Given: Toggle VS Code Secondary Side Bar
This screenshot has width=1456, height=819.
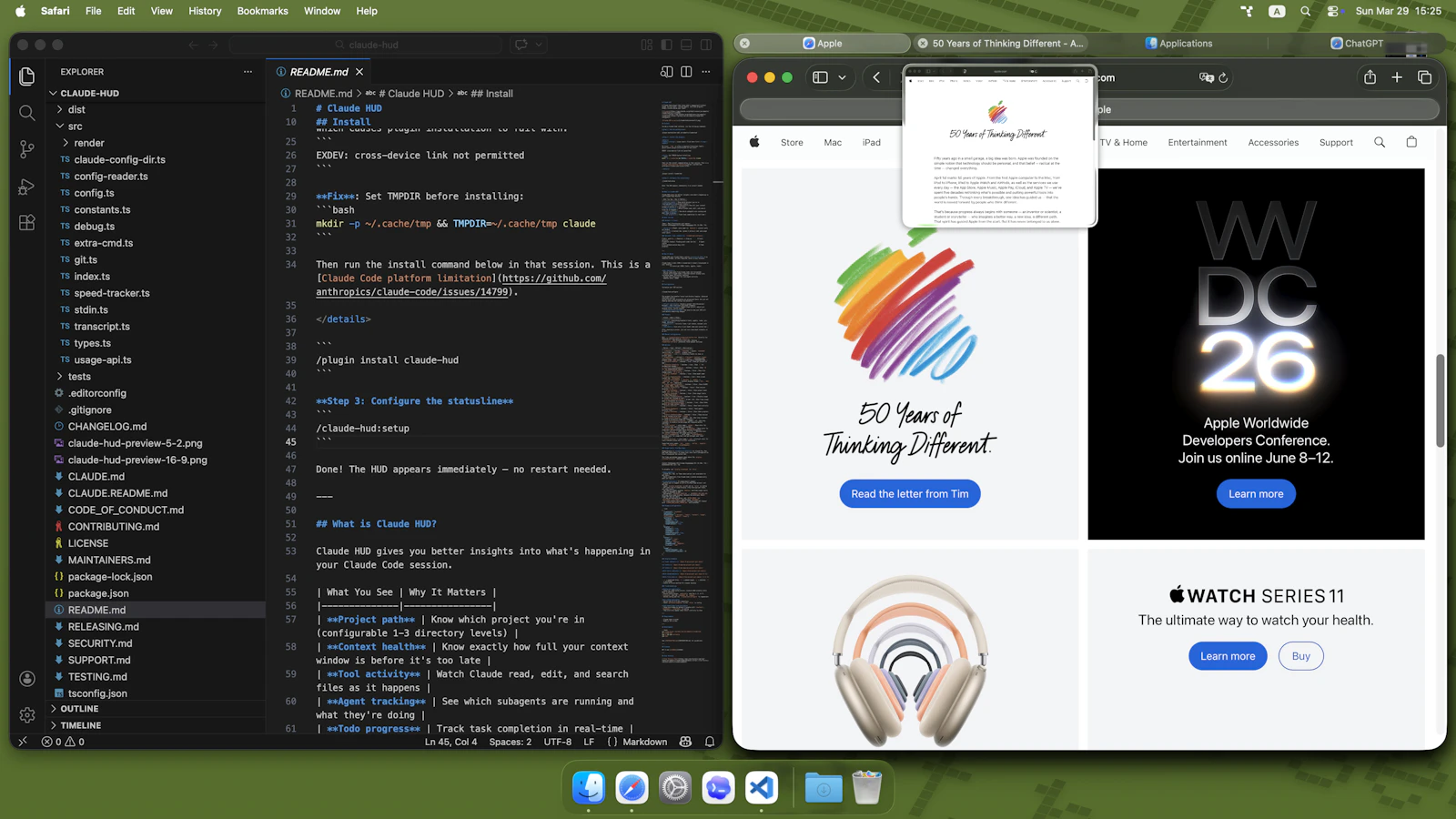Looking at the screenshot, I should point(706,45).
